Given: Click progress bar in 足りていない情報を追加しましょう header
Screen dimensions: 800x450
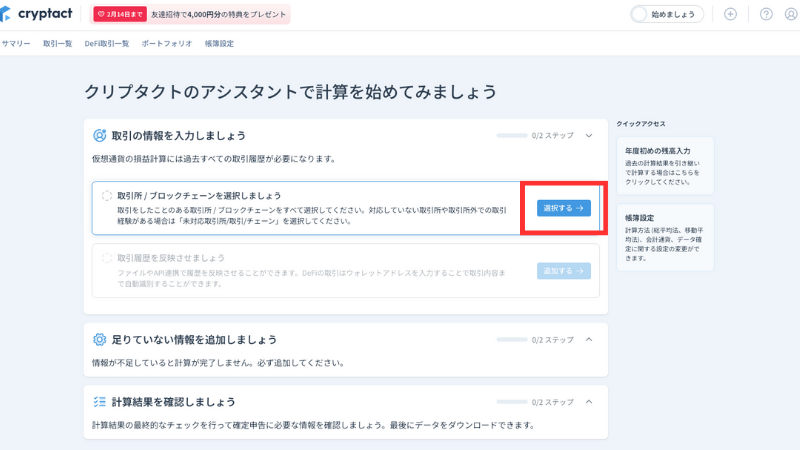Looking at the screenshot, I should [512, 339].
